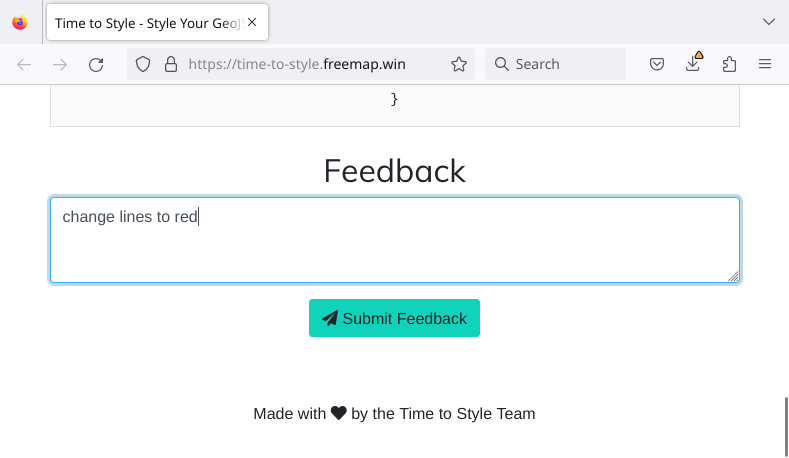Close the Time to Style tab
This screenshot has width=789, height=458.
pyautogui.click(x=252, y=22)
